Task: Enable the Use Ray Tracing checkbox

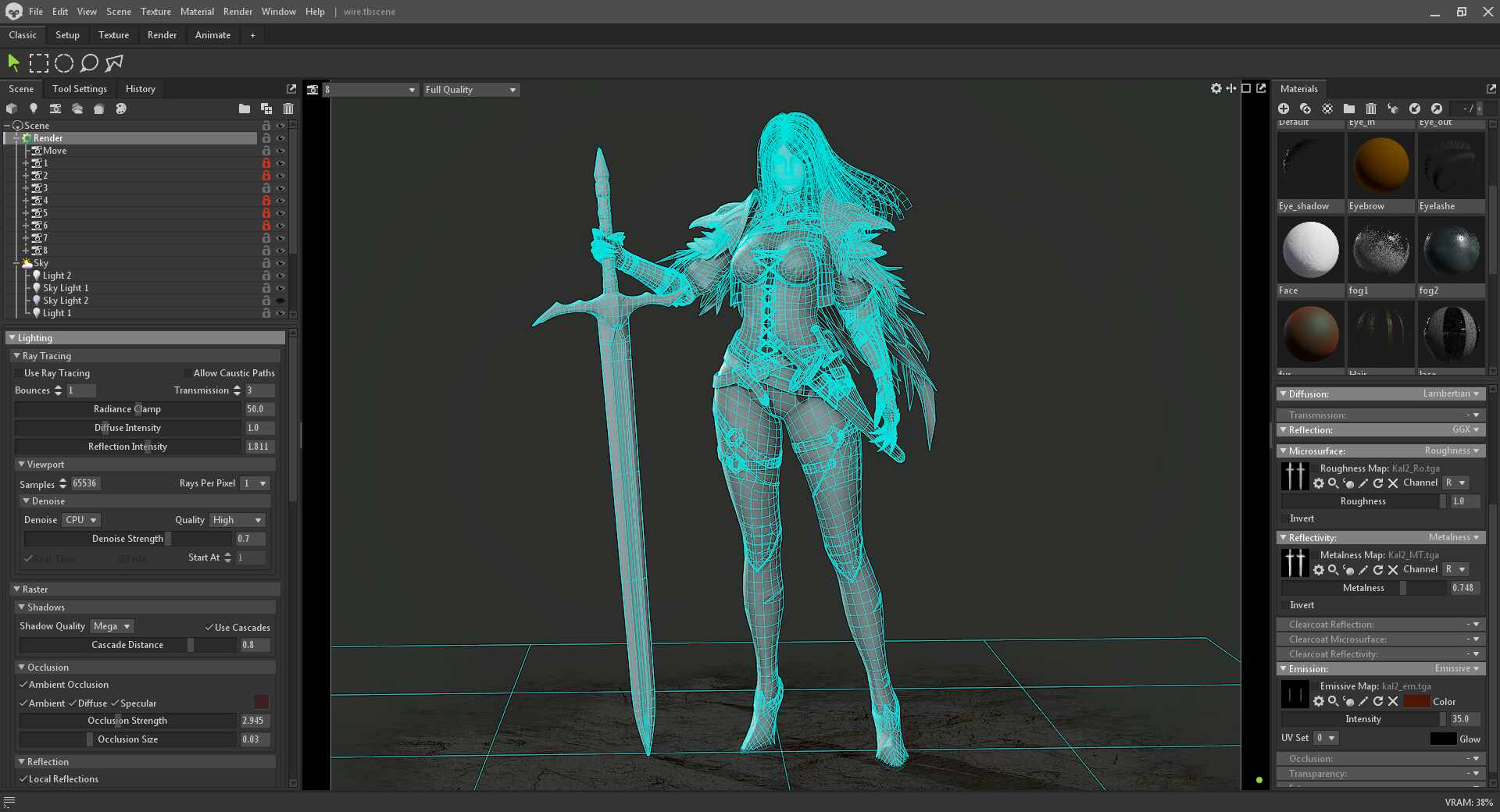Action: (19, 373)
